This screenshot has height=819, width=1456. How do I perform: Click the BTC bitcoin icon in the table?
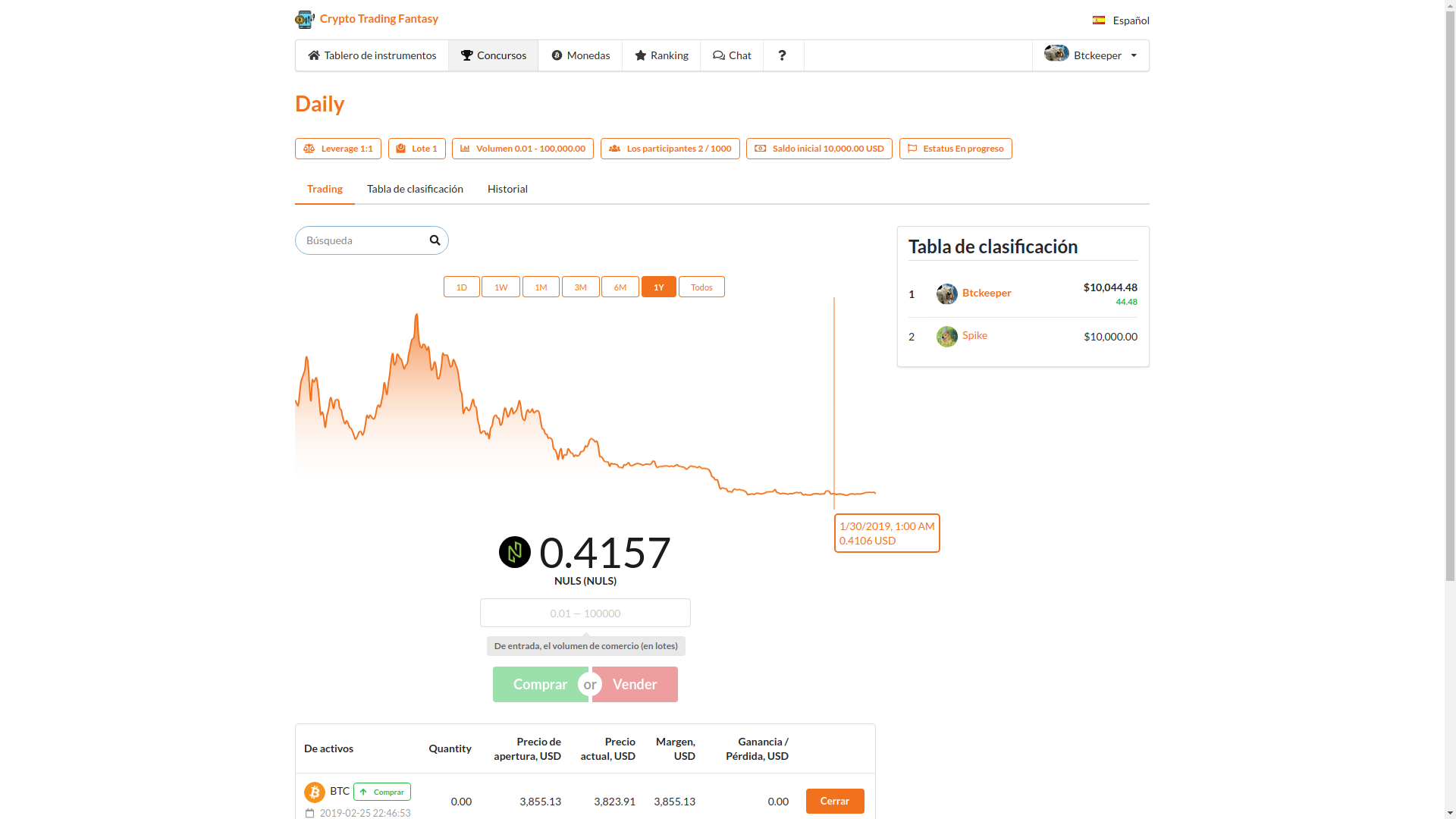(314, 792)
